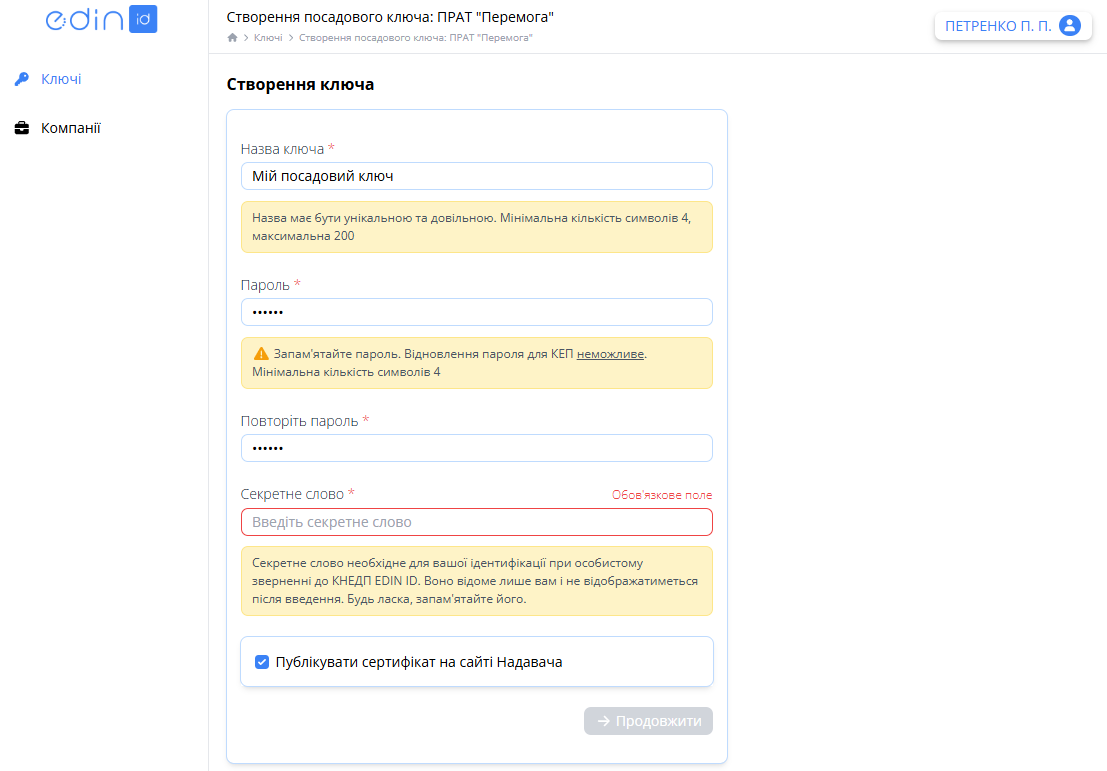This screenshot has height=771, width=1107.
Task: Open the user avatar icon near ПЕТРЕНКО П. П.
Action: 1071,25
